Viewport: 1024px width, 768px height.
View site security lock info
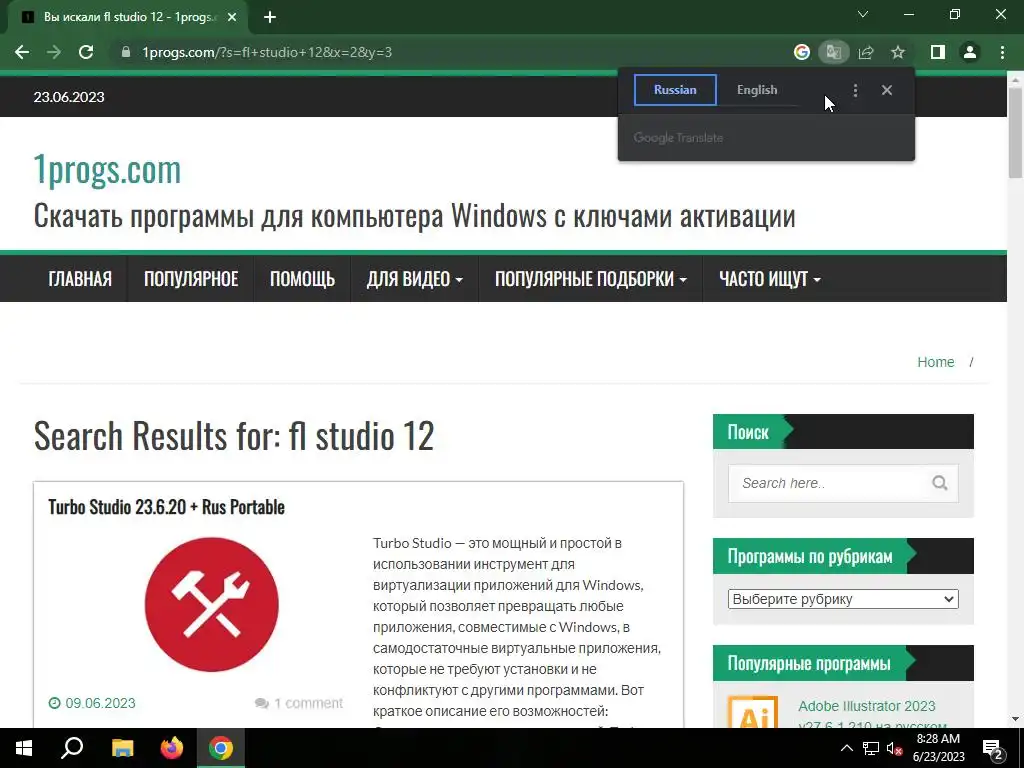[x=126, y=52]
